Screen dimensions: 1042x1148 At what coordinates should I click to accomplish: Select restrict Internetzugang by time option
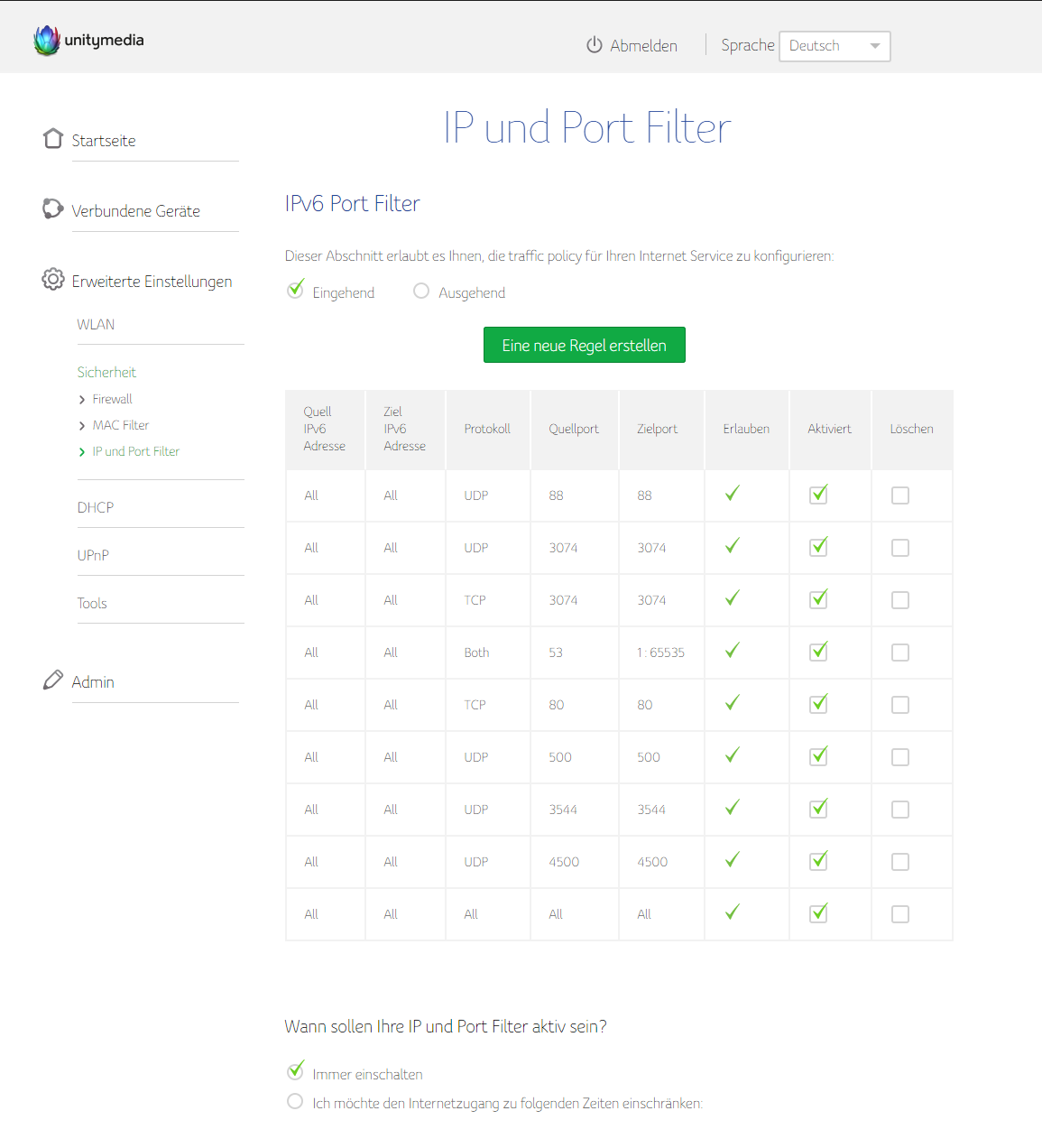click(295, 1101)
